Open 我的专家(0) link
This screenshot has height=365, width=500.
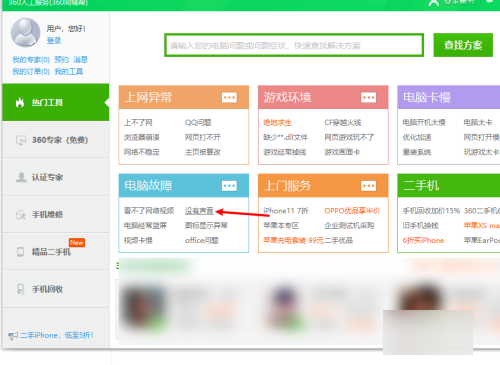31,60
